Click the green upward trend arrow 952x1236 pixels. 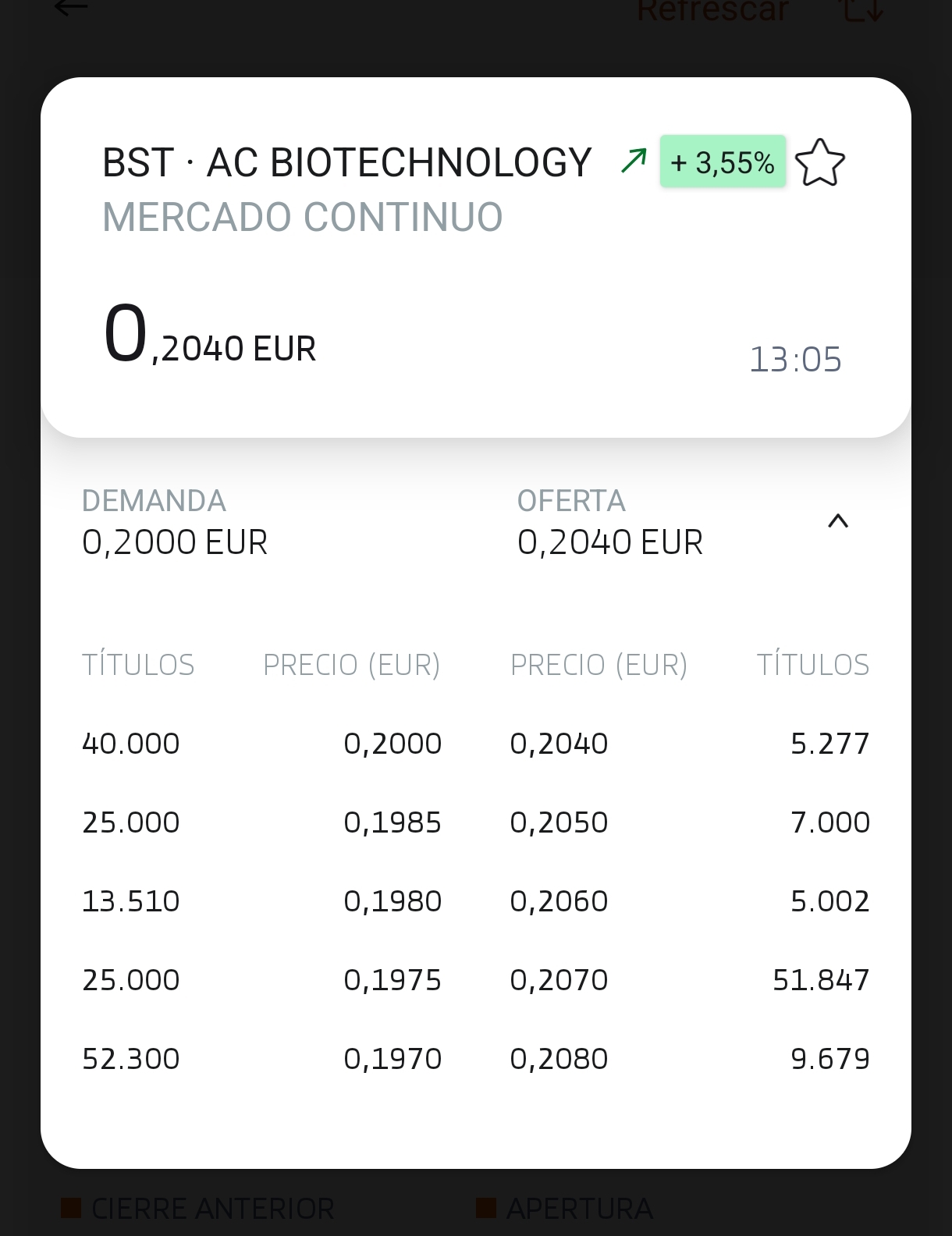[634, 161]
